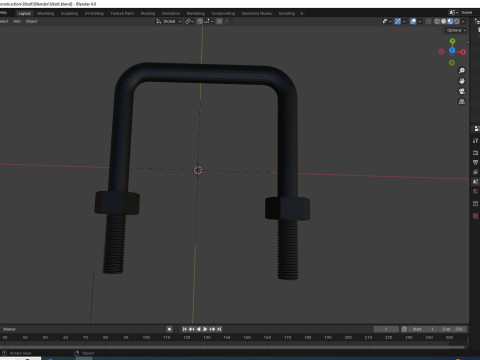
Task: Switch to the UV Editing workspace
Action: point(94,13)
